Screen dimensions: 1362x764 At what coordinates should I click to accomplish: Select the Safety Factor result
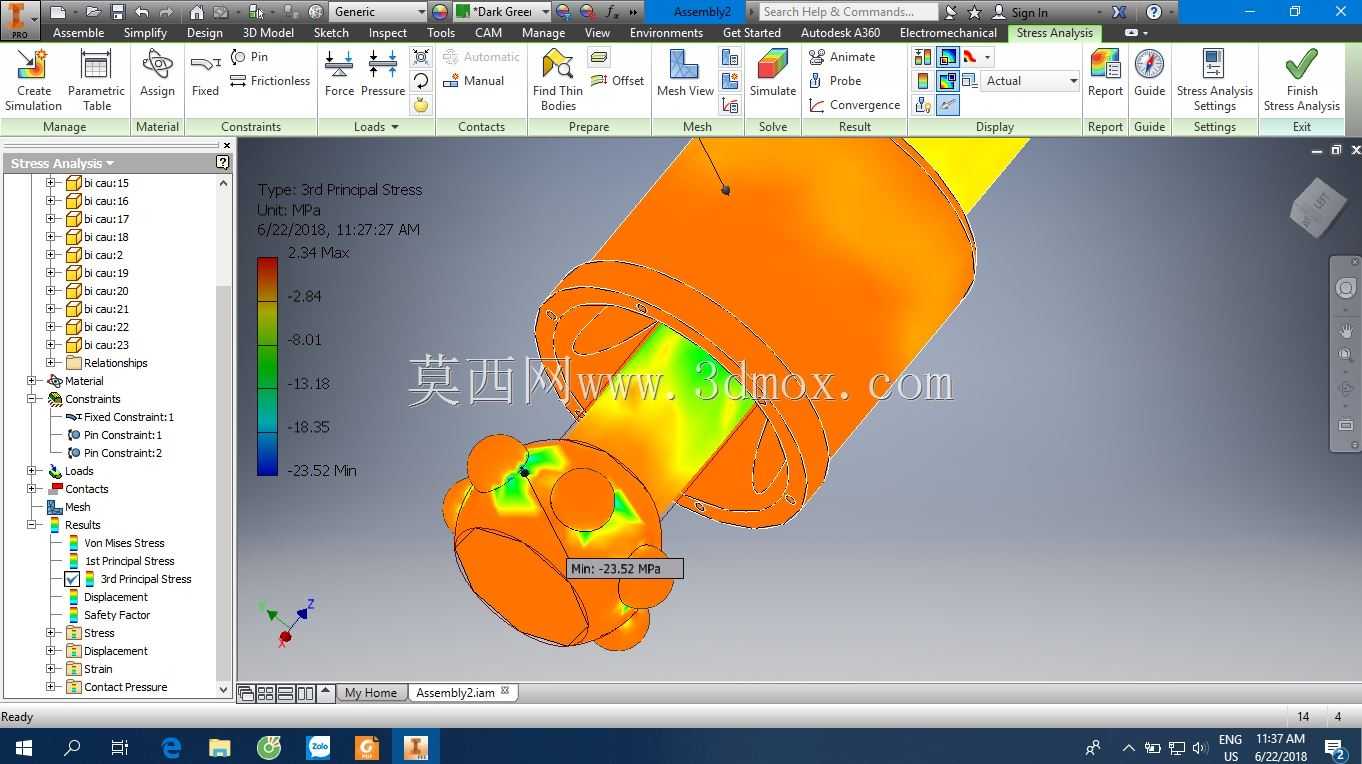pyautogui.click(x=117, y=615)
